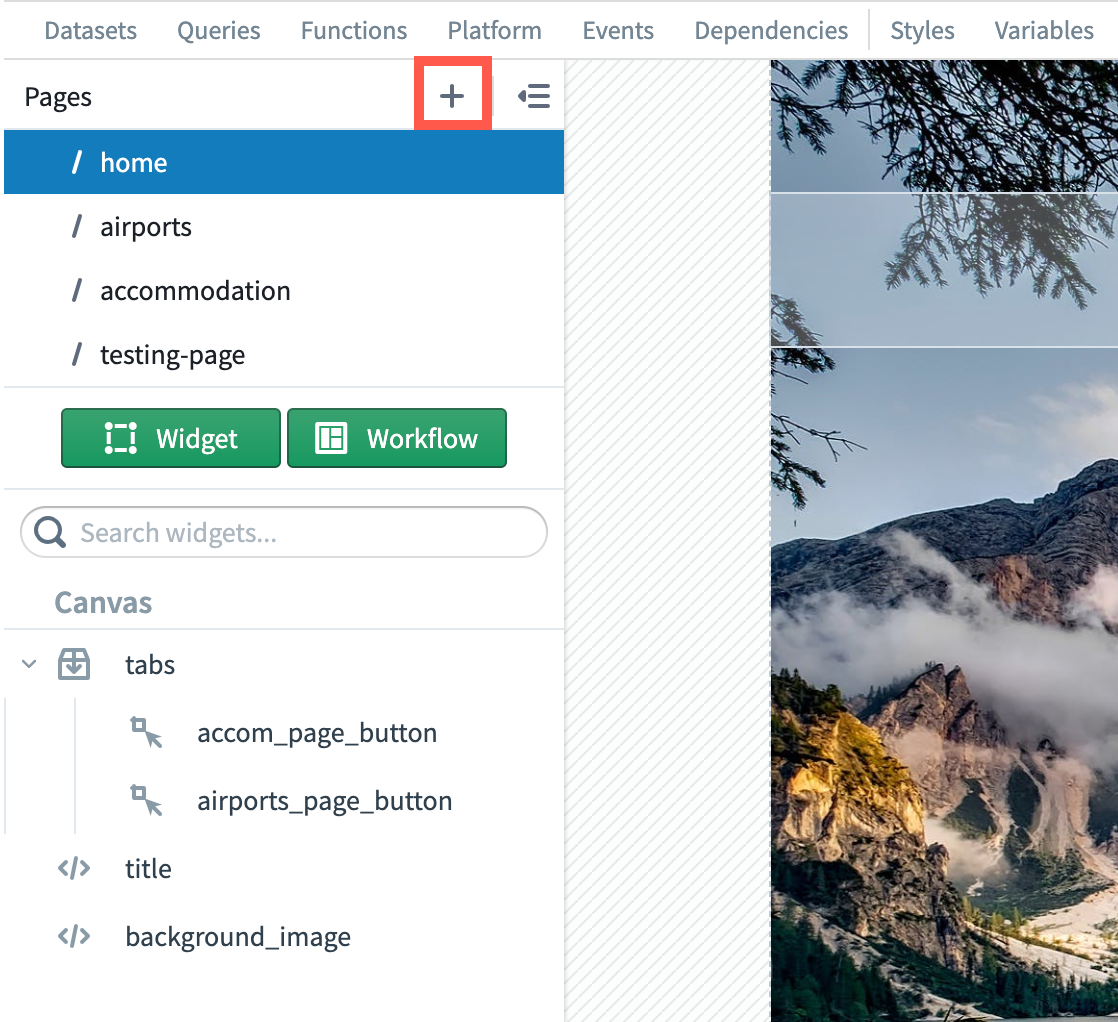Click the code icon beside background_image
Screen dimensions: 1118x1022
74,936
